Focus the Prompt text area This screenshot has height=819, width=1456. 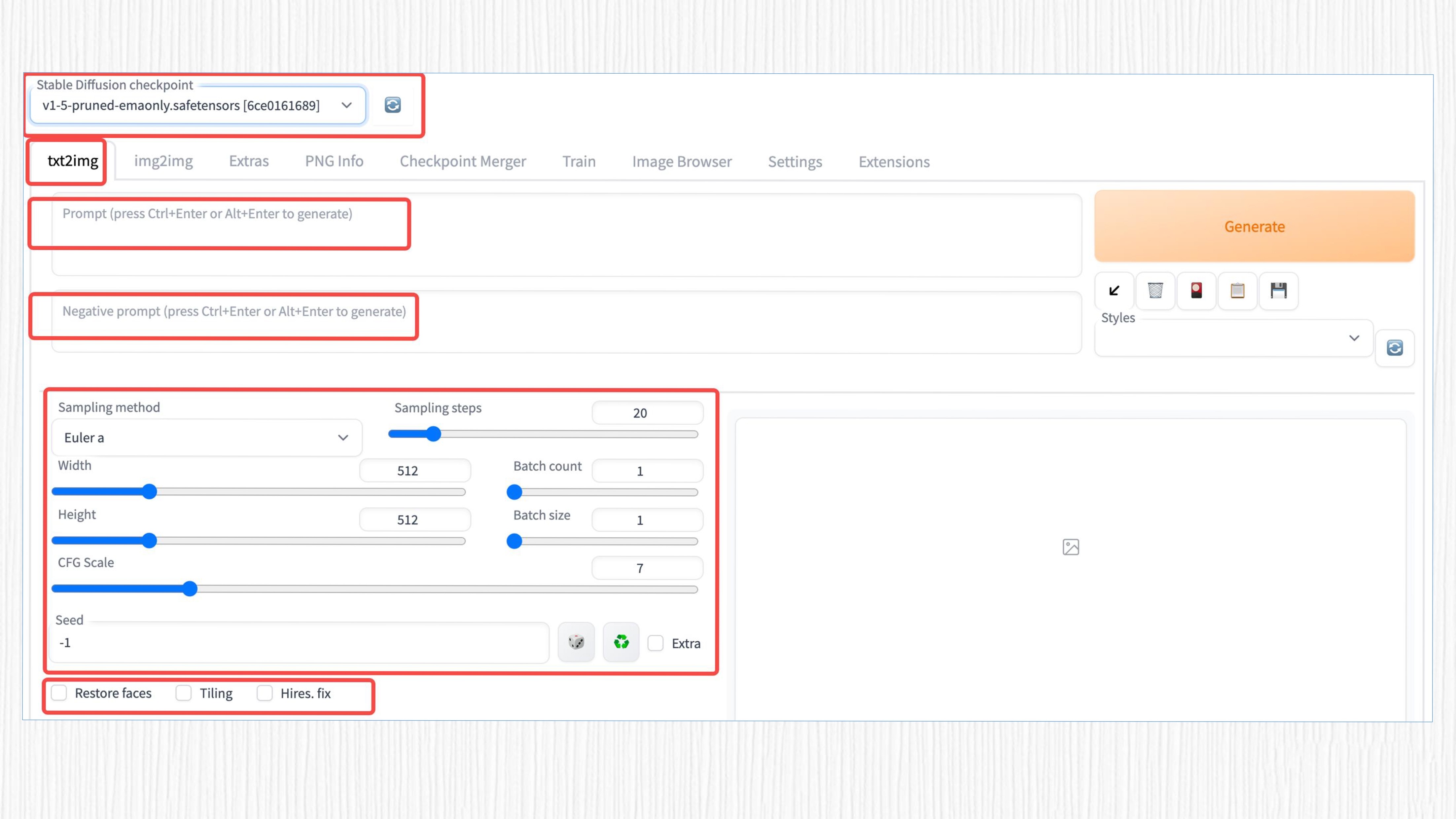pyautogui.click(x=566, y=235)
